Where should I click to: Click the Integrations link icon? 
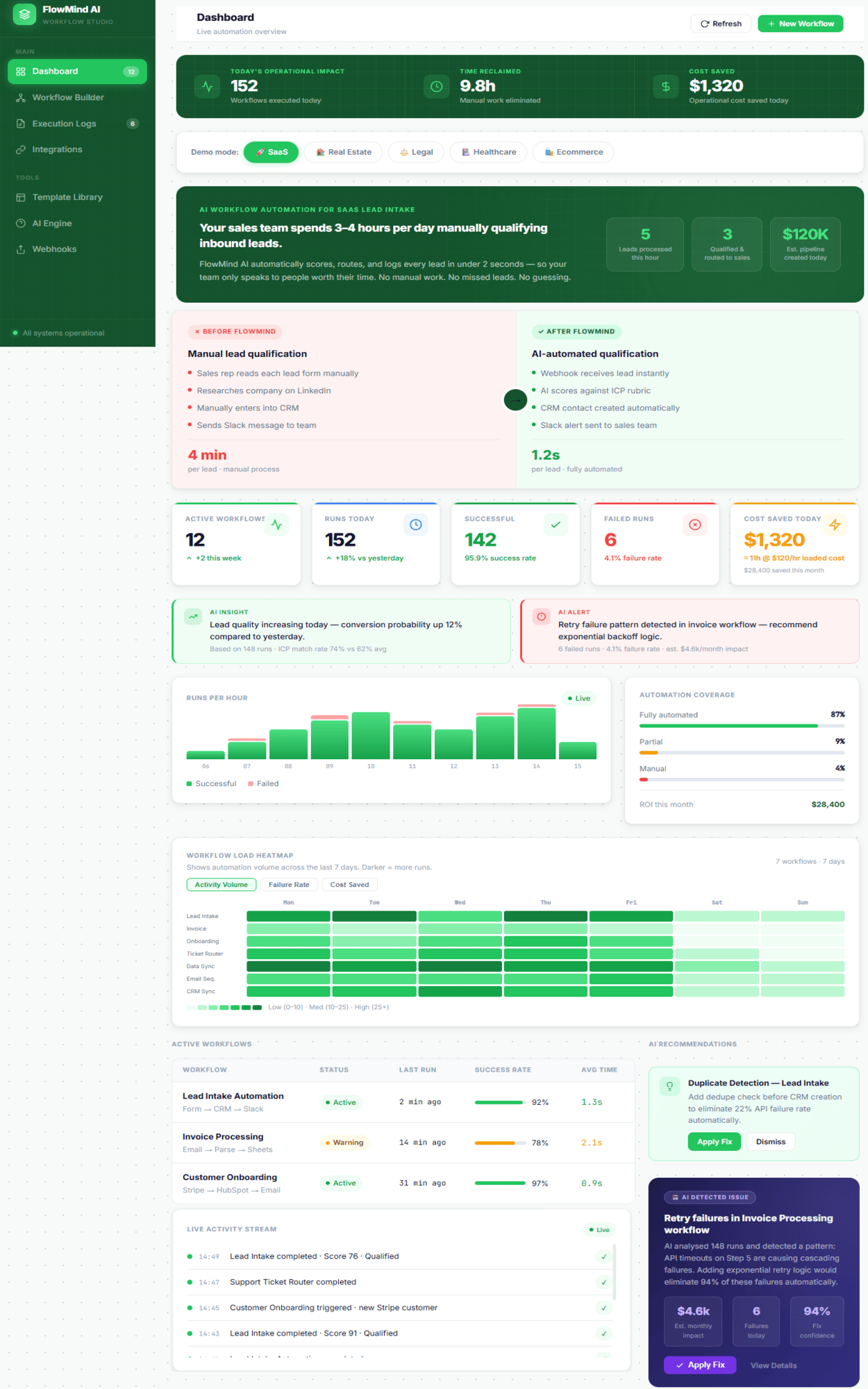point(21,149)
